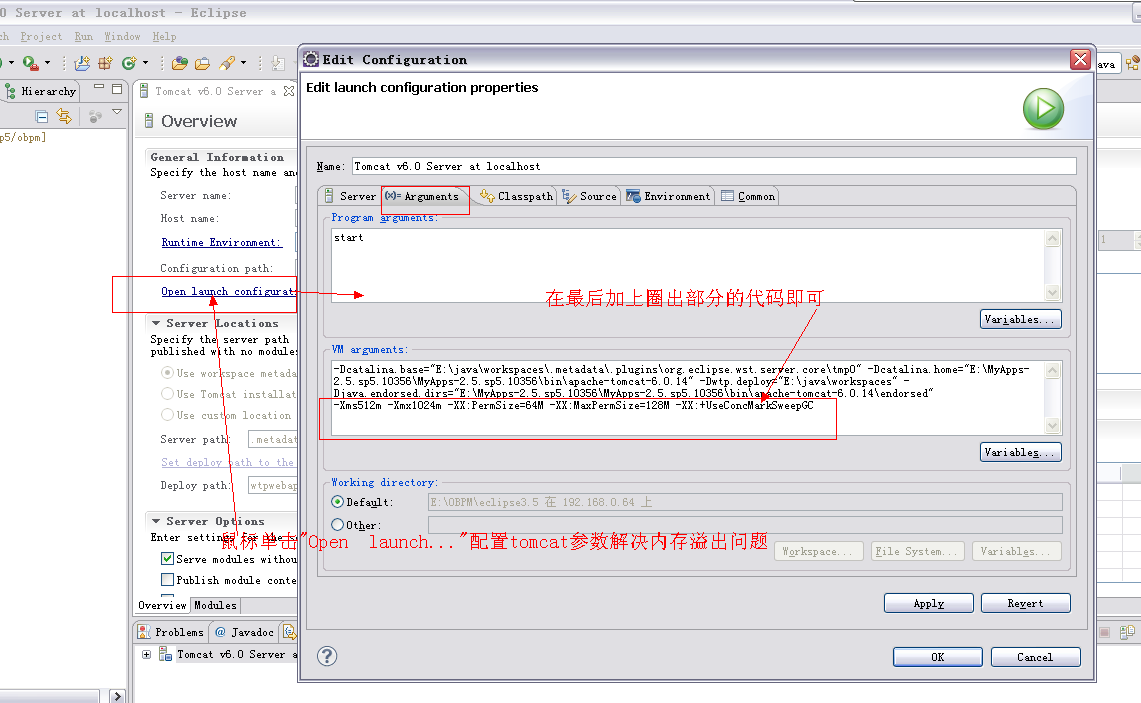Click Tomcat server icon in Servers list
The image size is (1141, 703).
pyautogui.click(x=165, y=654)
